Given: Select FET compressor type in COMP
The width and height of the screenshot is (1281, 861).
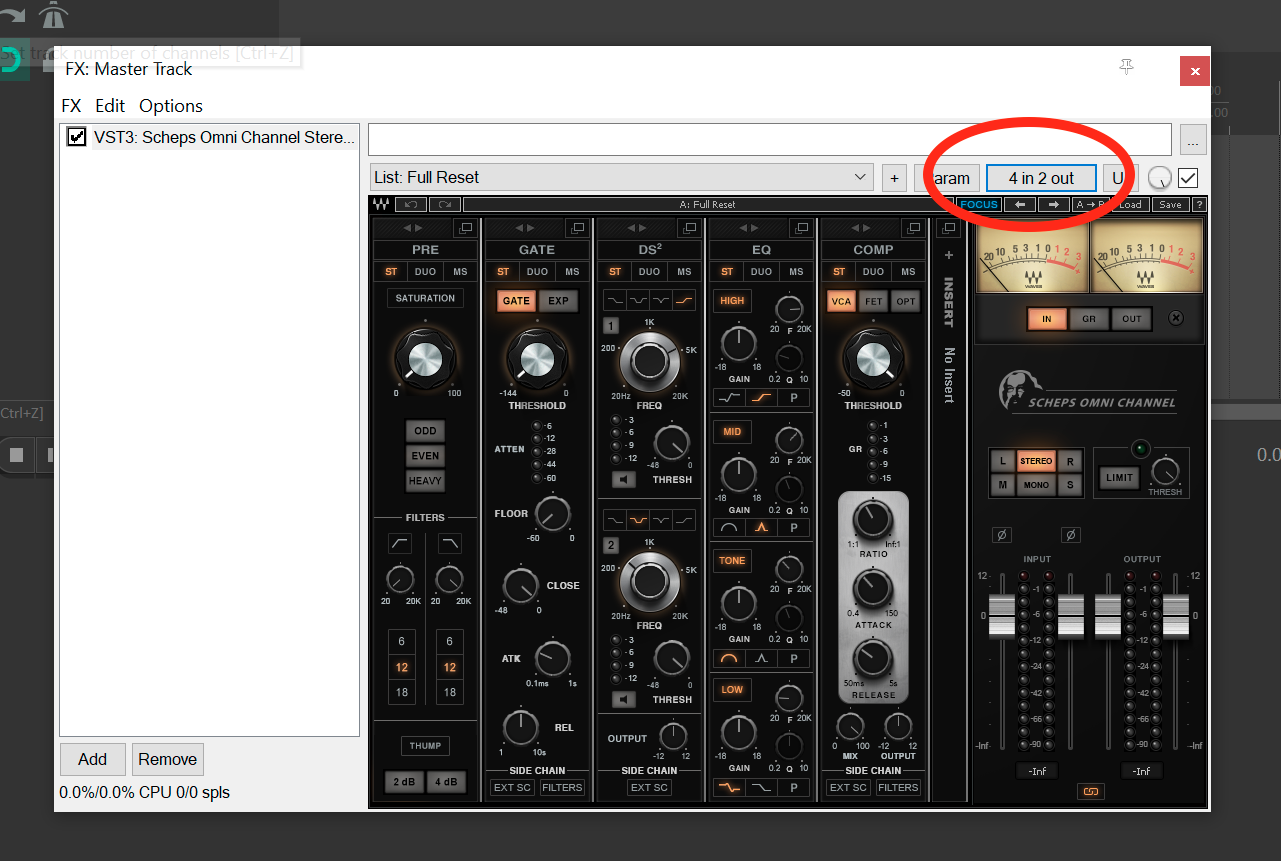Looking at the screenshot, I should [873, 300].
